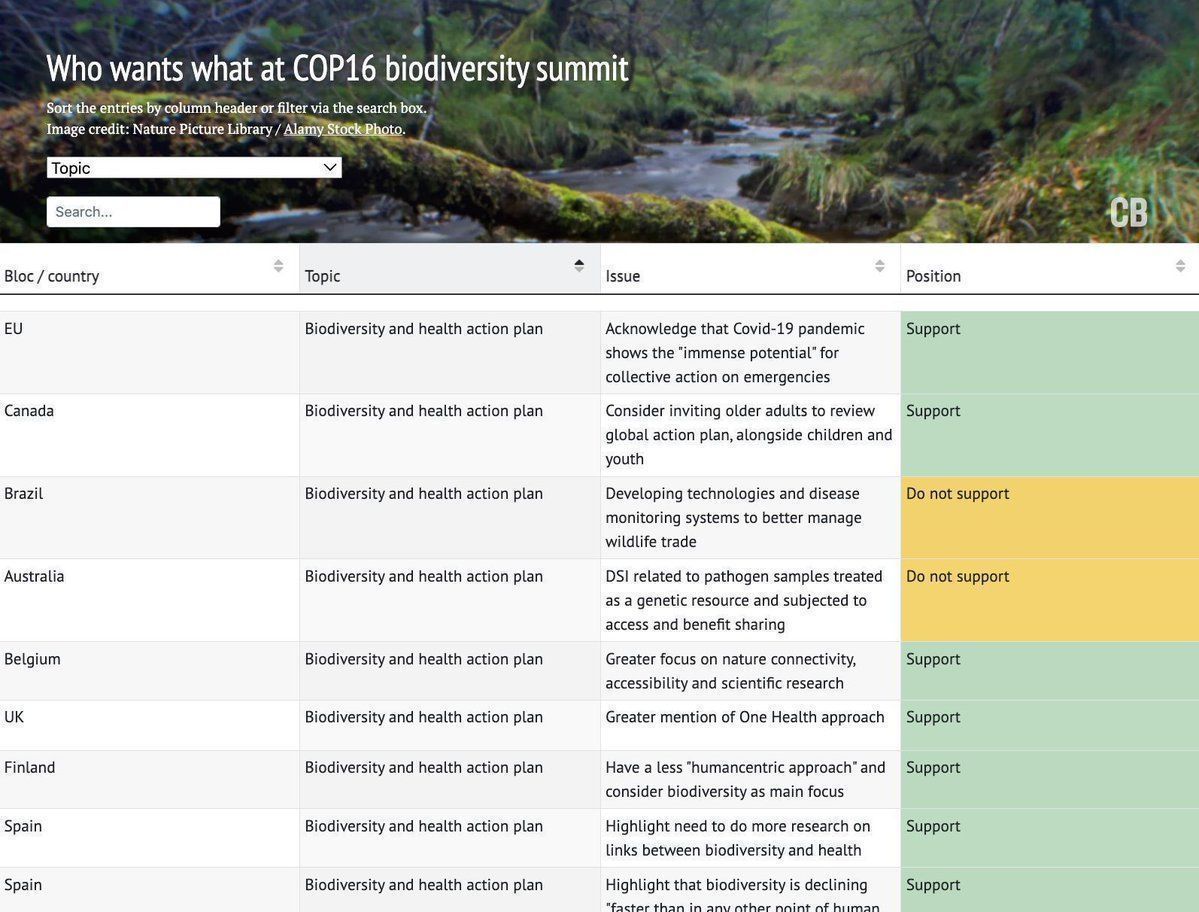Click the humancentric approach issue text
The width and height of the screenshot is (1199, 912).
[x=746, y=779]
